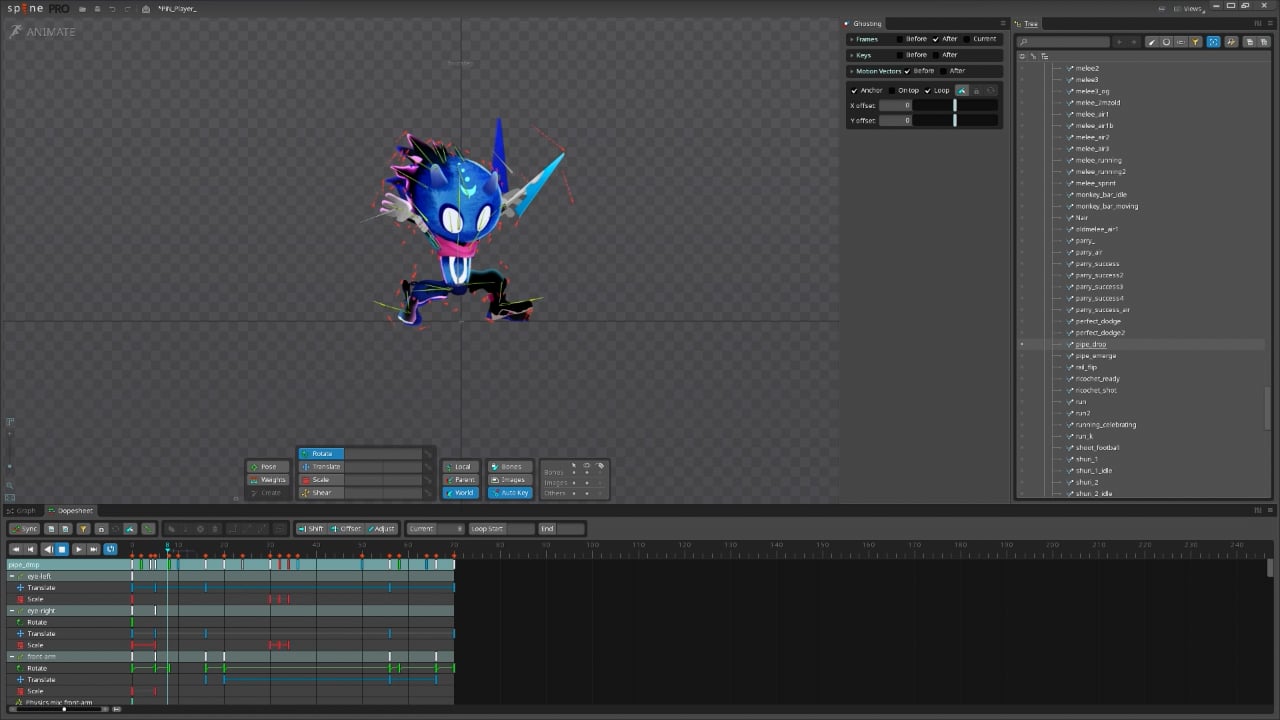Switch to World axes mode

point(461,493)
